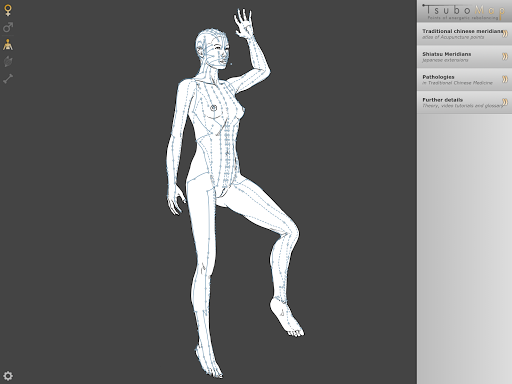The width and height of the screenshot is (512, 384).
Task: Expand arrow beside Pathologies
Action: (505, 79)
